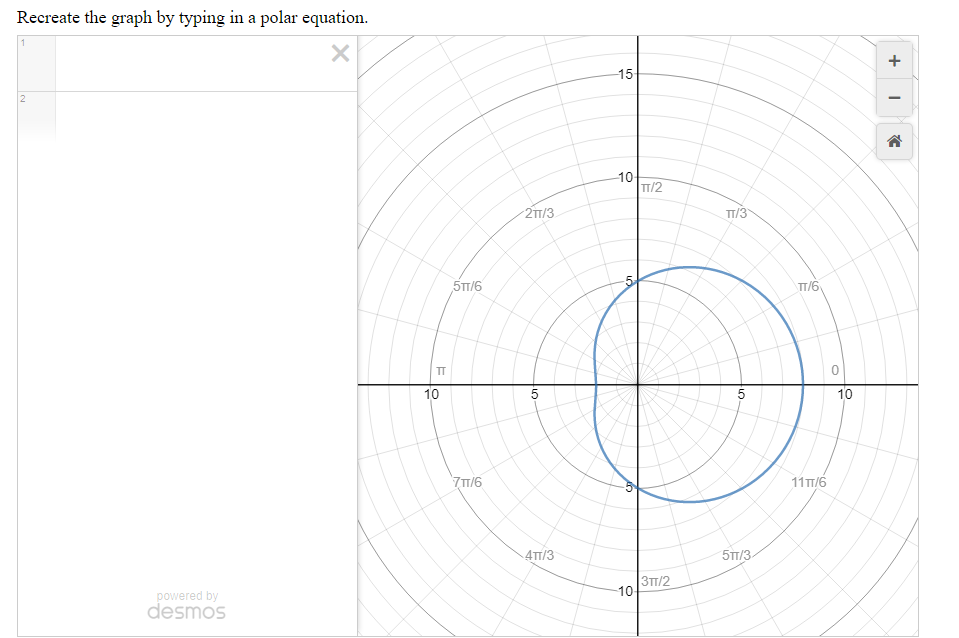Click the zoom in plus icon

(x=893, y=59)
